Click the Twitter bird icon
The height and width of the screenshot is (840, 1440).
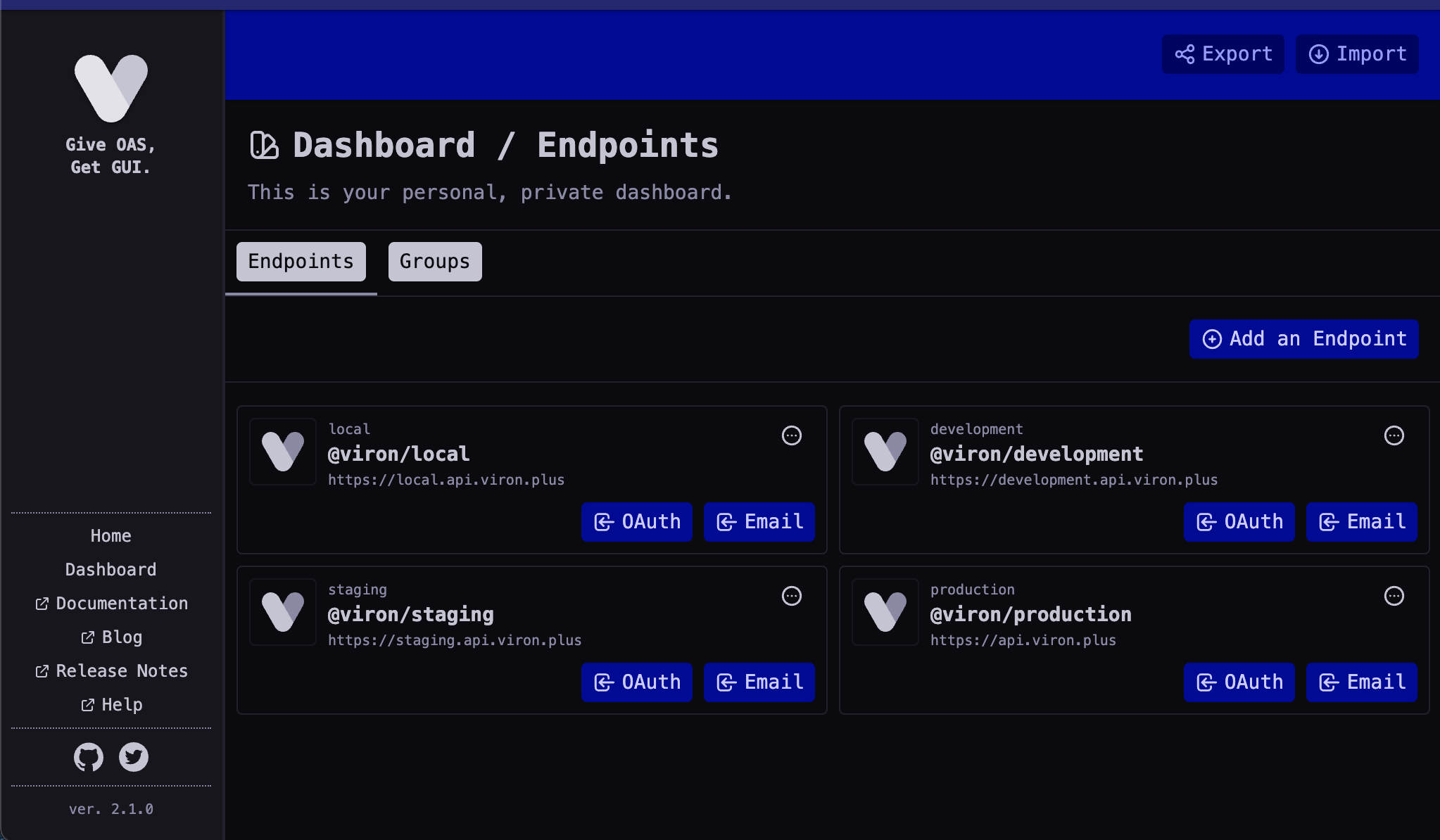(134, 757)
